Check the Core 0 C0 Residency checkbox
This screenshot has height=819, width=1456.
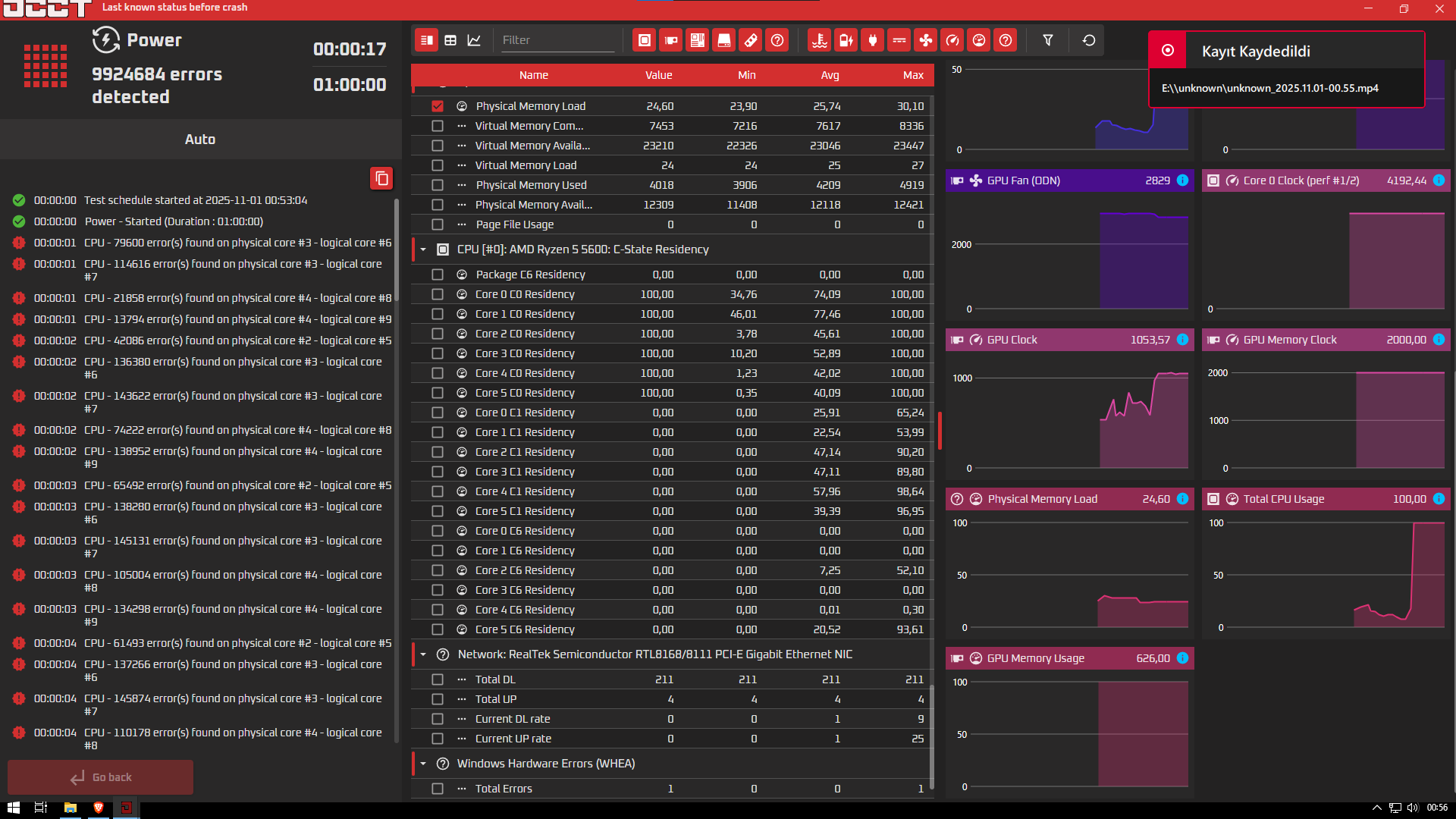[438, 294]
